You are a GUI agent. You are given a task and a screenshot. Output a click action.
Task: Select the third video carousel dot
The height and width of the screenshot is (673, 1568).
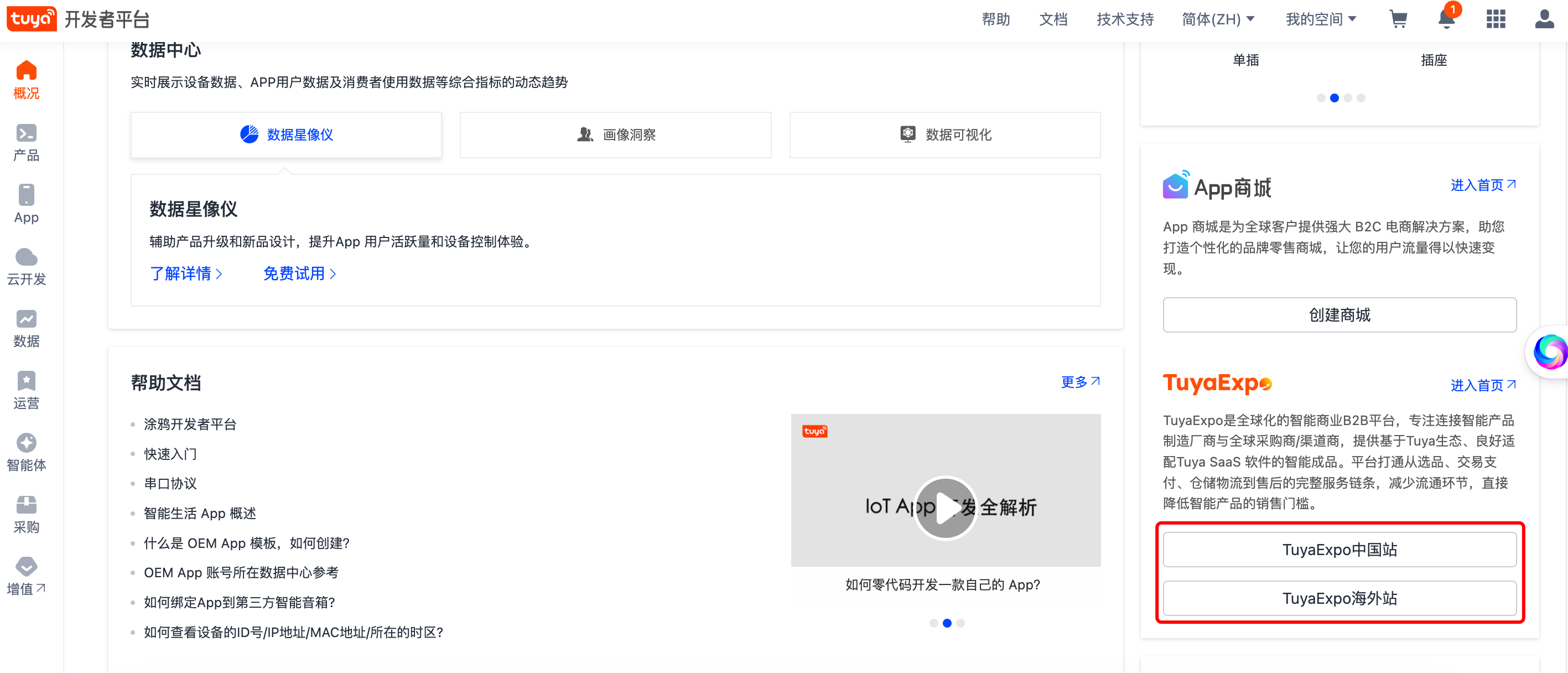coord(960,623)
